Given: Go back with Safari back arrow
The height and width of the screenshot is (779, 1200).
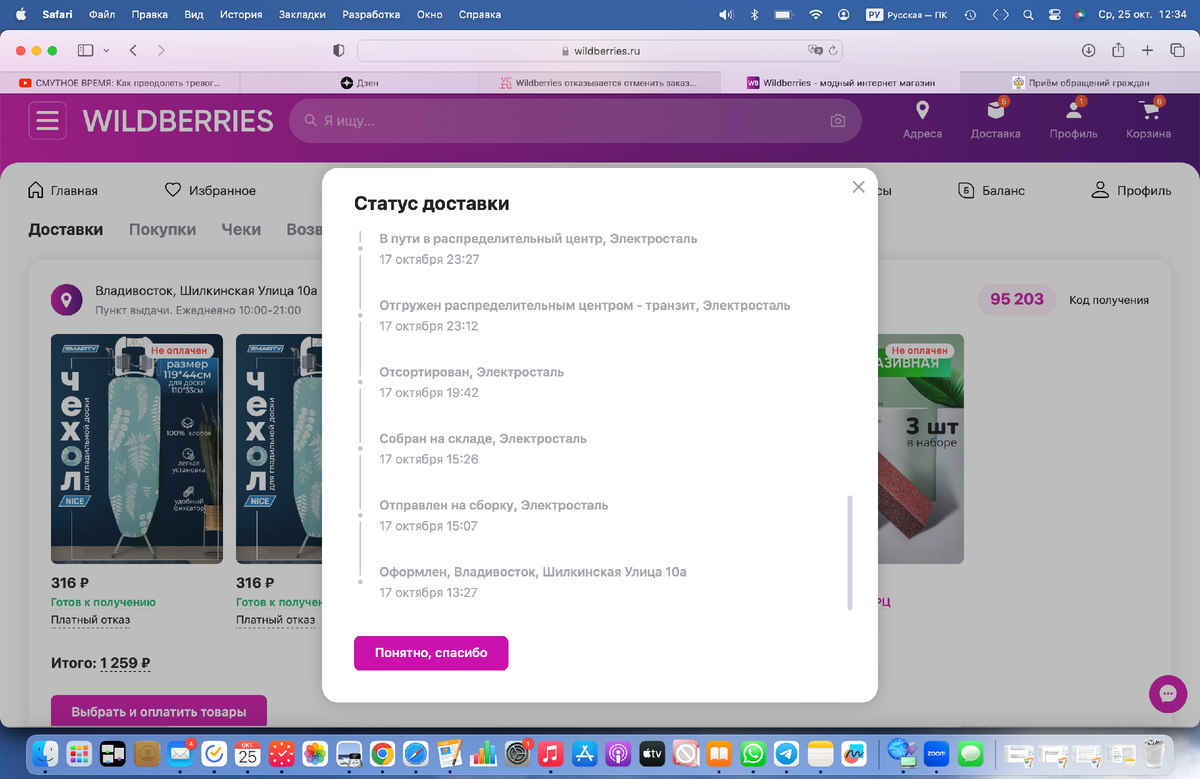Looking at the screenshot, I should (133, 50).
